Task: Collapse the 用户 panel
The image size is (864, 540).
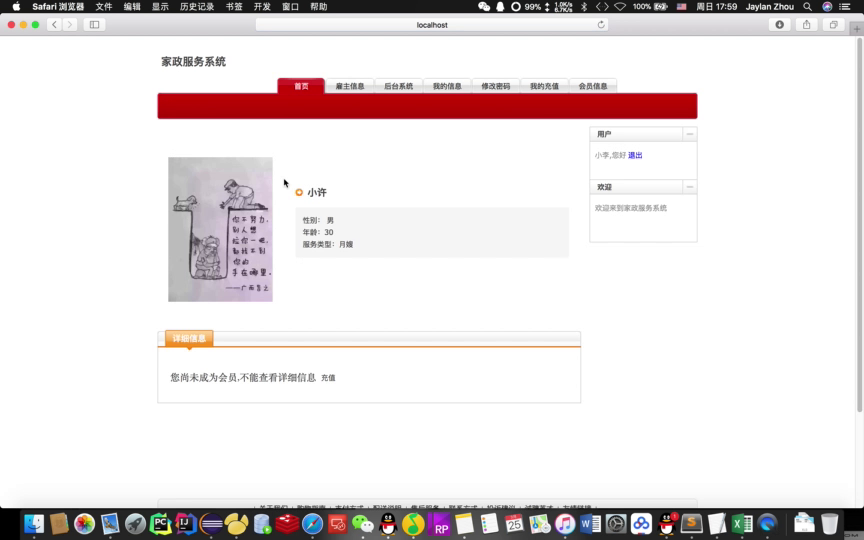Action: (689, 134)
